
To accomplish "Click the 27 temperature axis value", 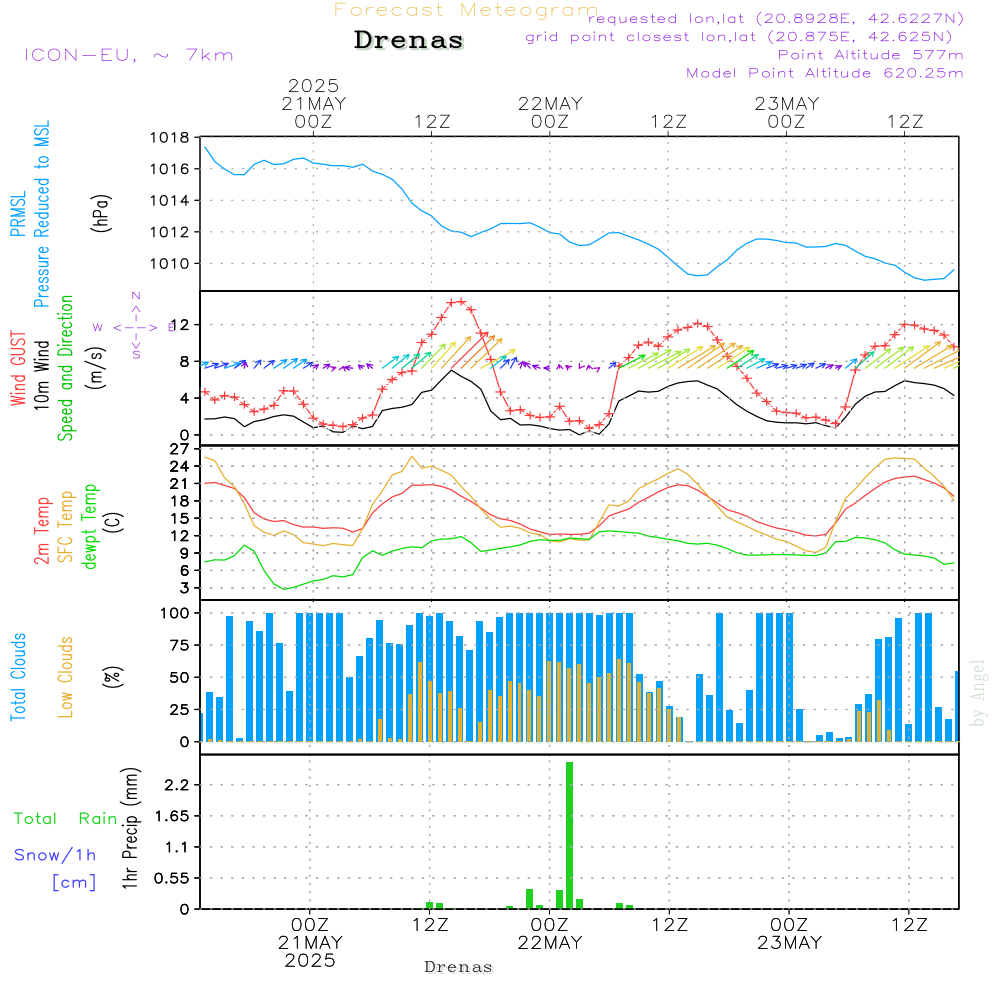I will 180,450.
